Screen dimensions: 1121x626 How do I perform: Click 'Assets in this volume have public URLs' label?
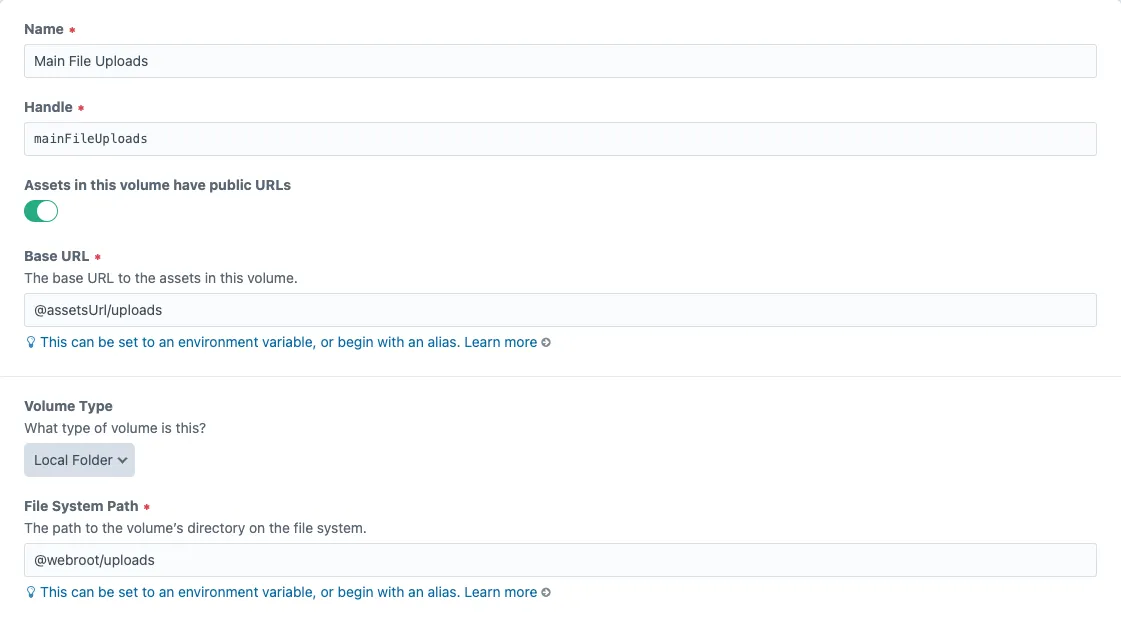tap(157, 185)
